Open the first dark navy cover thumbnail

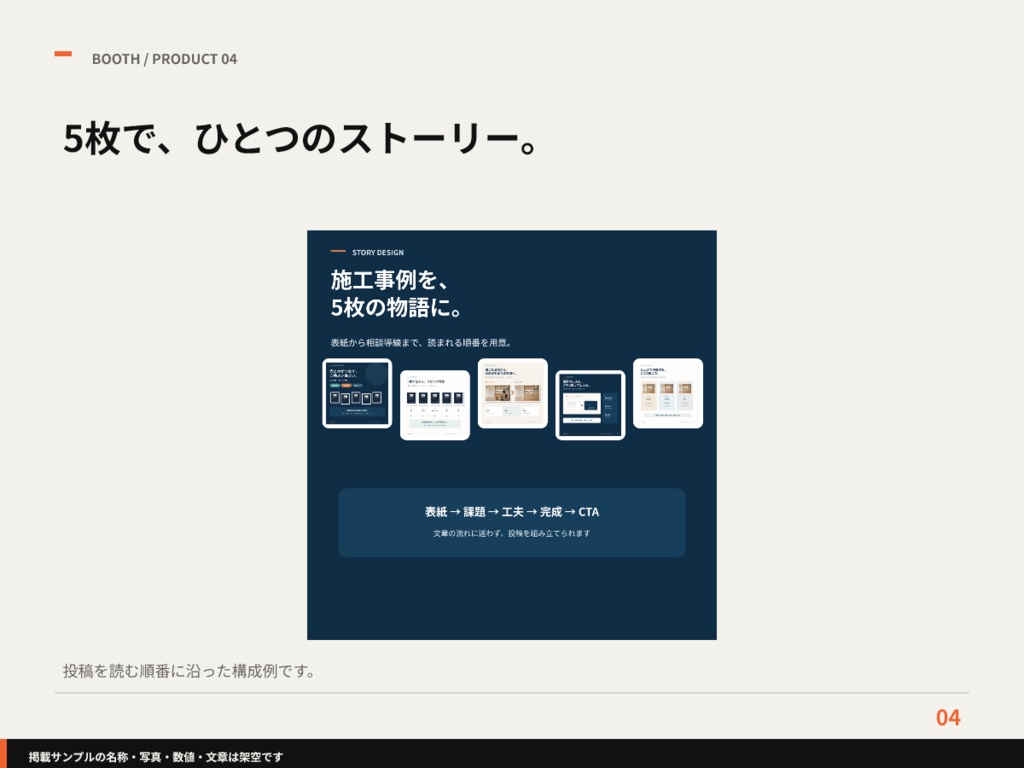point(357,393)
